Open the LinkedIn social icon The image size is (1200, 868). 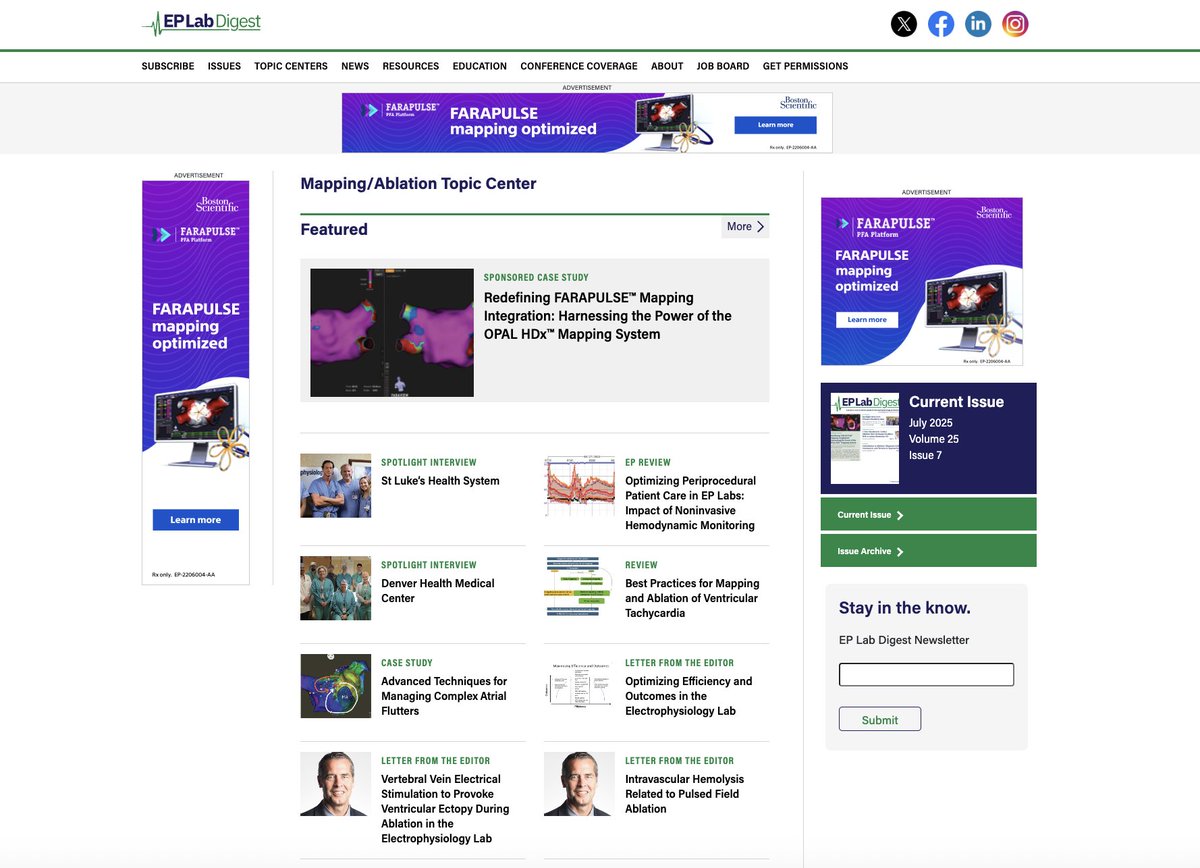click(x=978, y=24)
